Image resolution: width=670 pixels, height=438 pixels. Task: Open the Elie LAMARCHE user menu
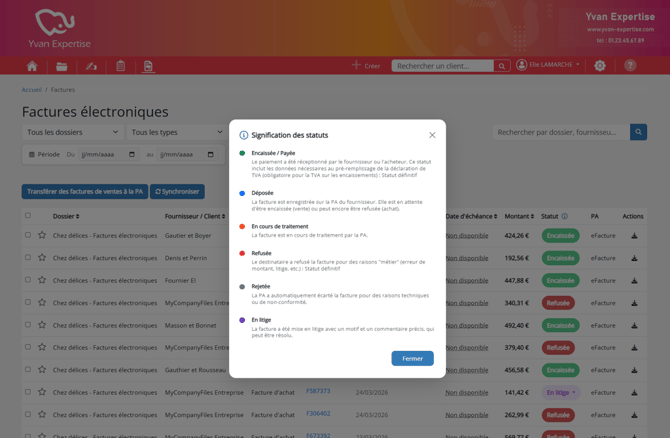[548, 66]
